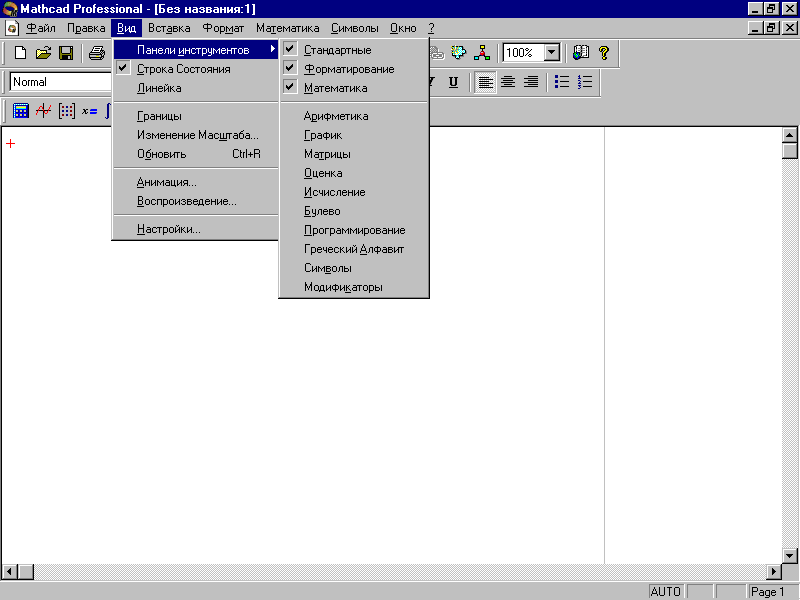This screenshot has width=800, height=600.
Task: Show the Символы toolbar from the submenu
Action: (x=354, y=268)
